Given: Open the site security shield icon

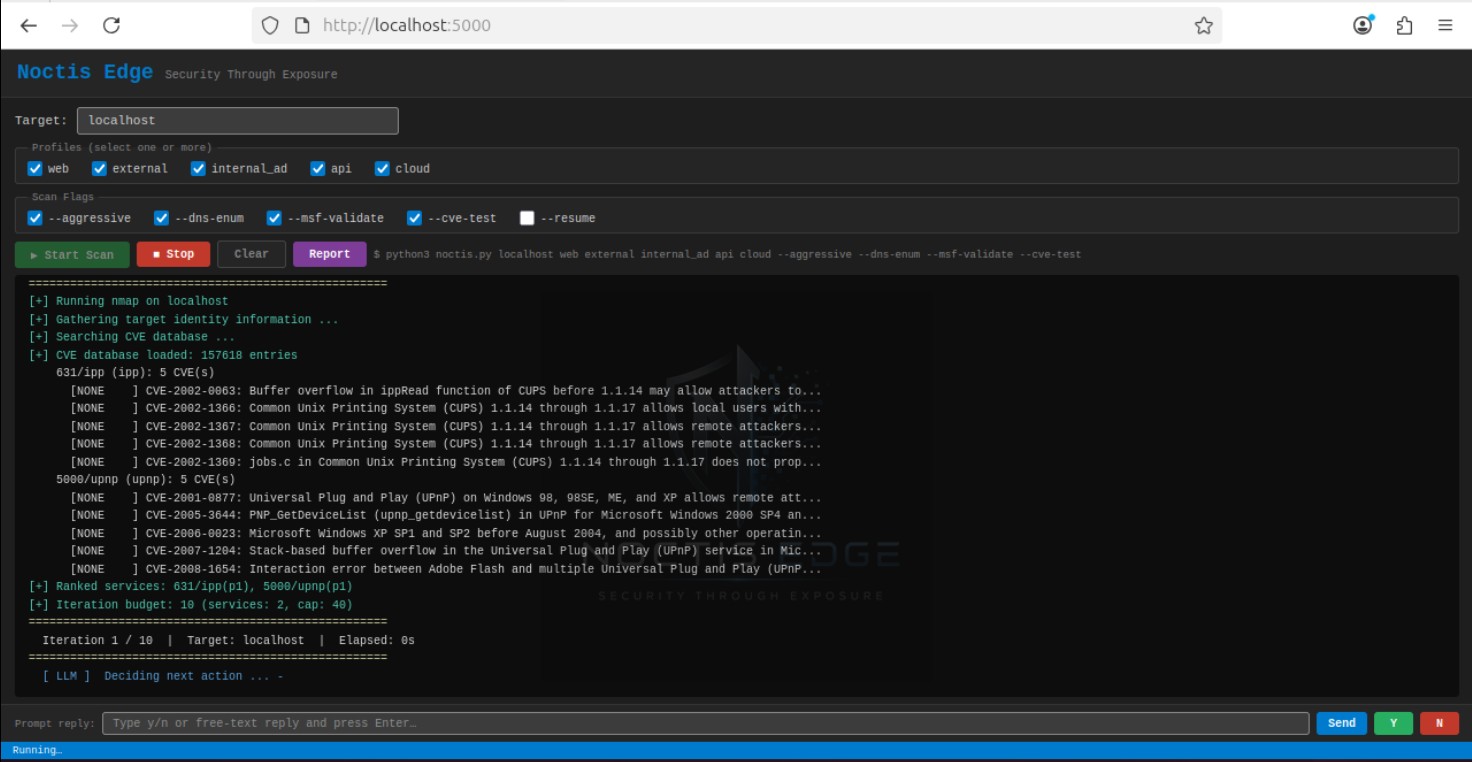Looking at the screenshot, I should 270,26.
